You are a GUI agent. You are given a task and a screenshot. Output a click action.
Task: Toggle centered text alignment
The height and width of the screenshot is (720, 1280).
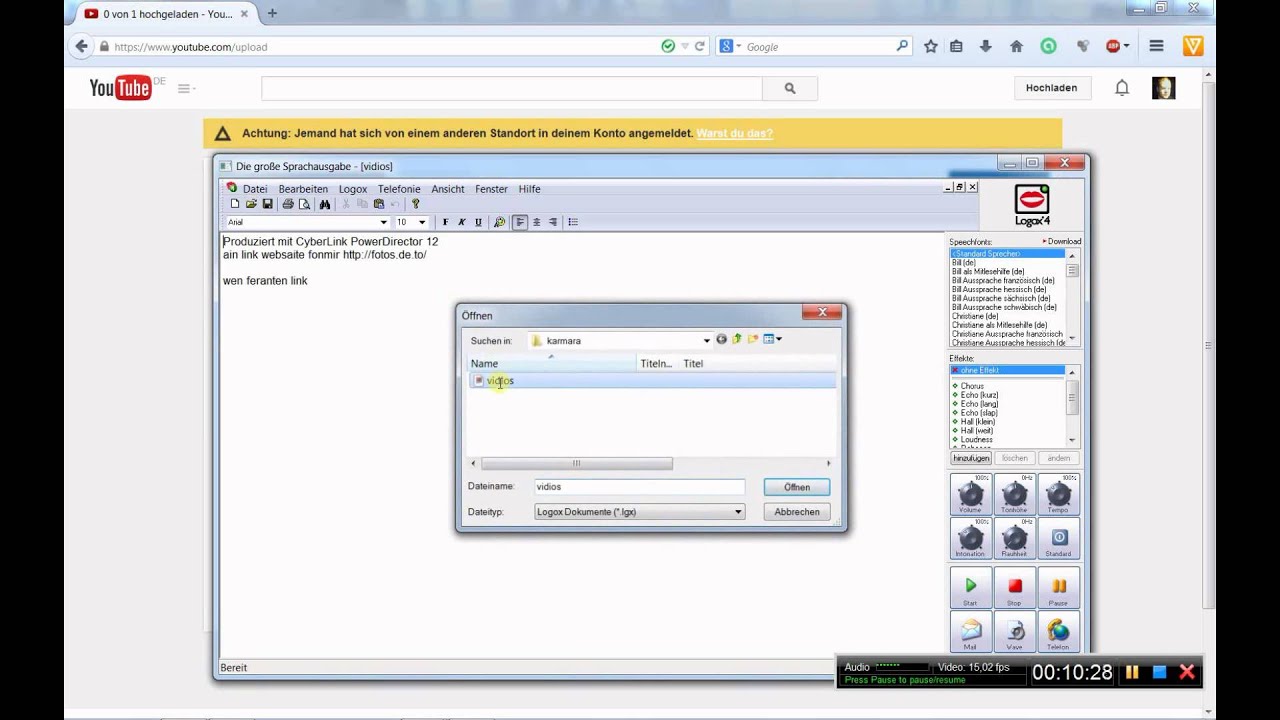click(x=536, y=222)
